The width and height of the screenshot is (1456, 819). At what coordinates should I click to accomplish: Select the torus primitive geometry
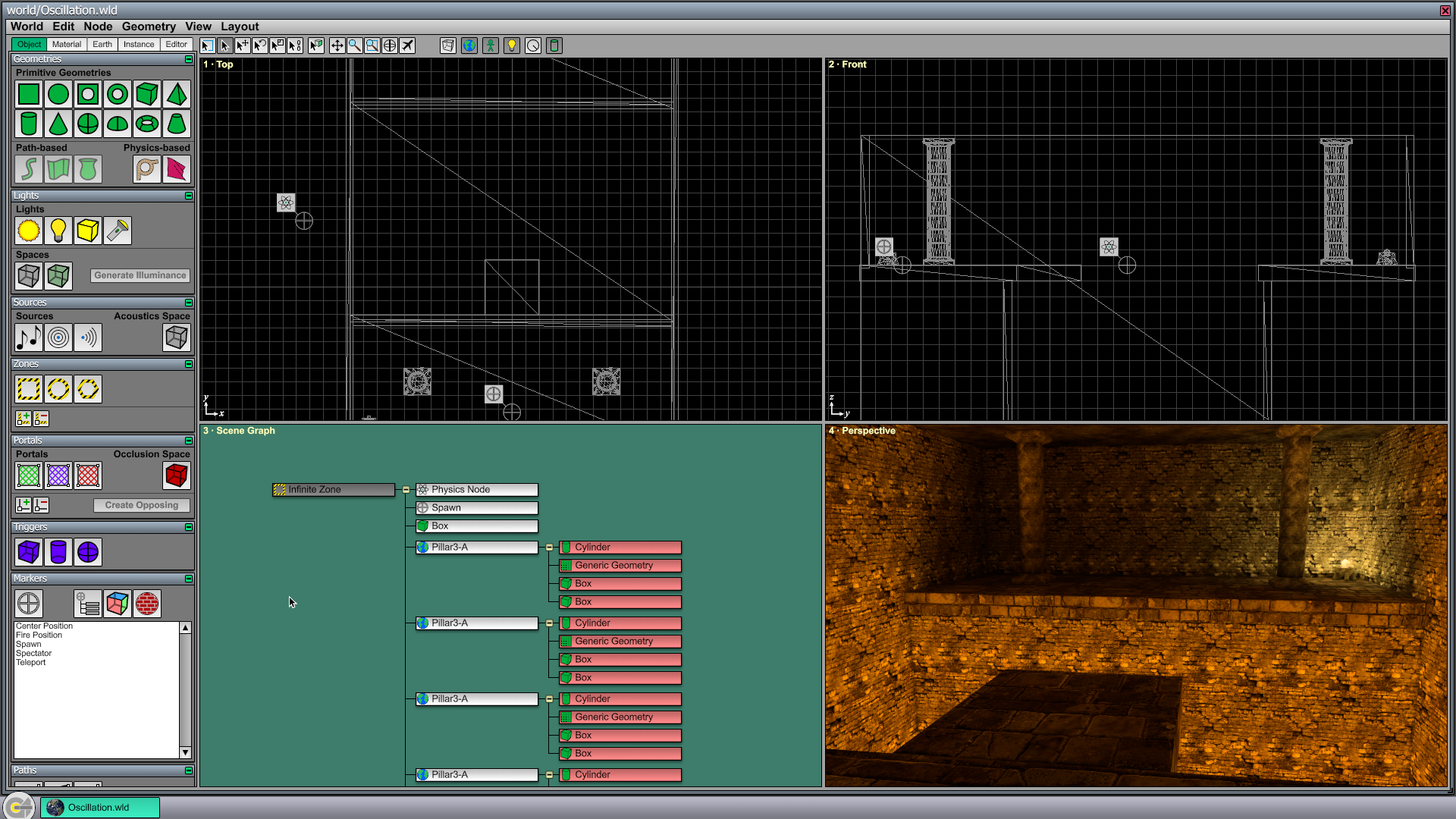pos(147,124)
